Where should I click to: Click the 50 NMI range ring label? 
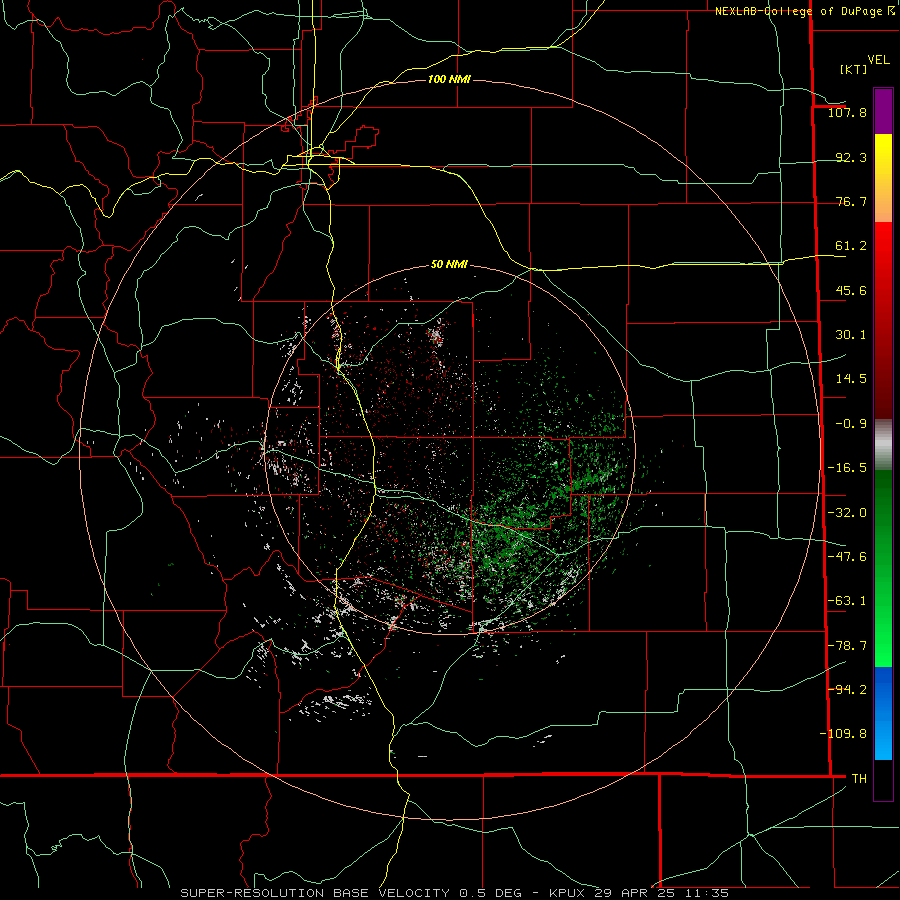pos(449,265)
